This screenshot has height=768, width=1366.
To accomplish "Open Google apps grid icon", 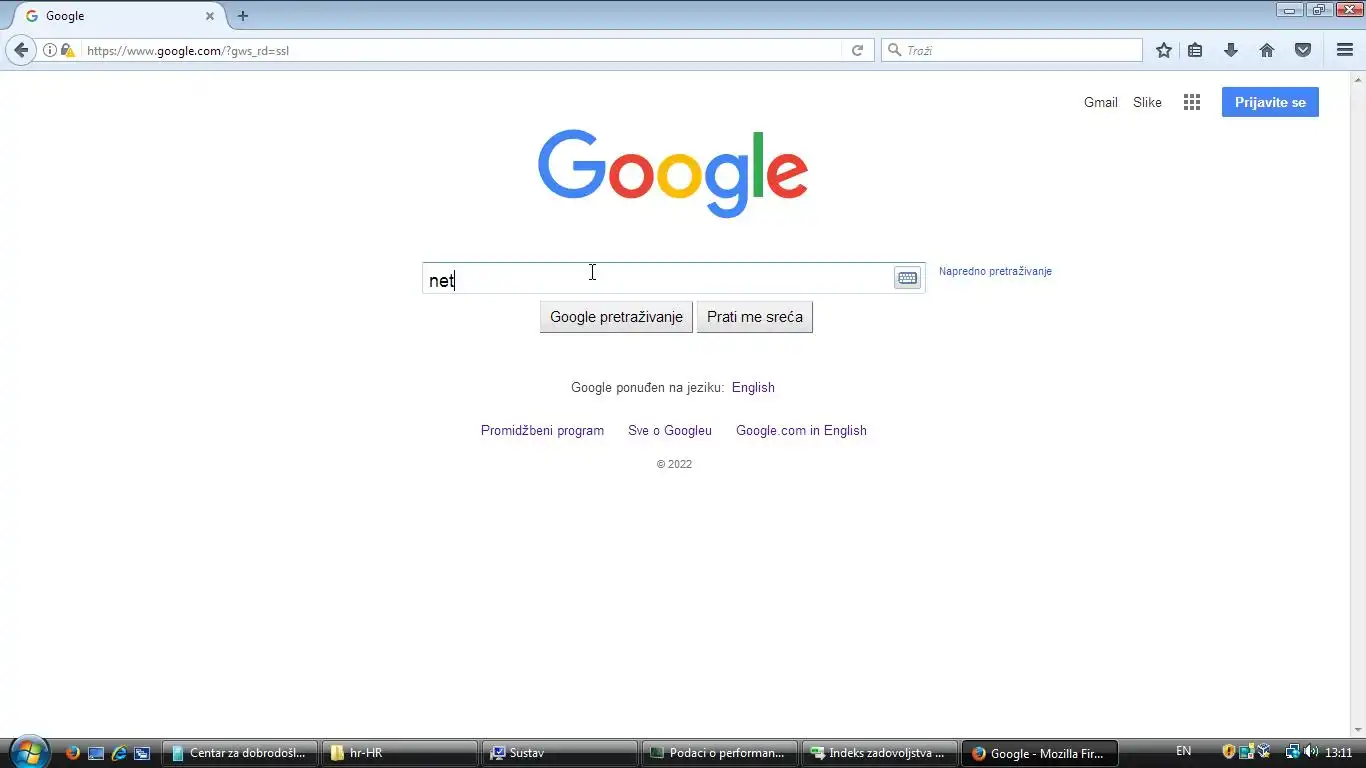I will tap(1192, 102).
